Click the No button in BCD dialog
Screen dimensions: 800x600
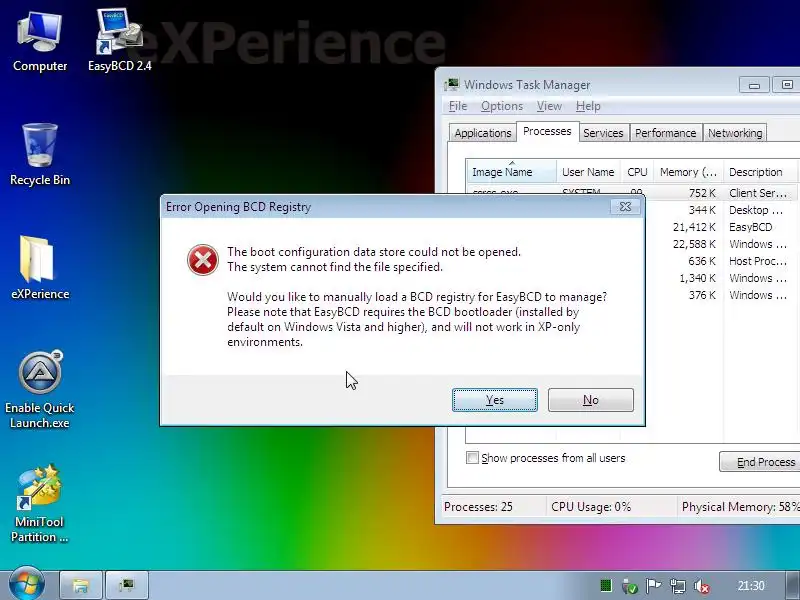(x=590, y=400)
